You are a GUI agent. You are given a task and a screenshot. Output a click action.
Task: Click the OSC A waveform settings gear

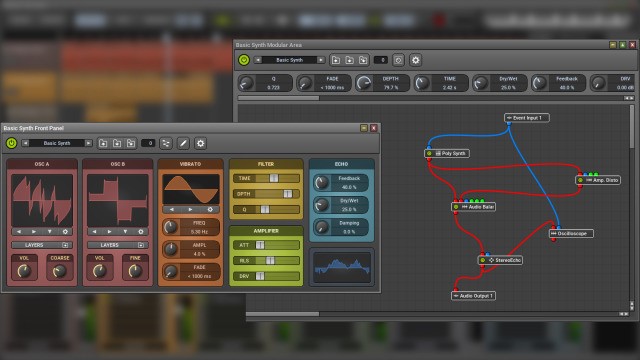click(65, 231)
